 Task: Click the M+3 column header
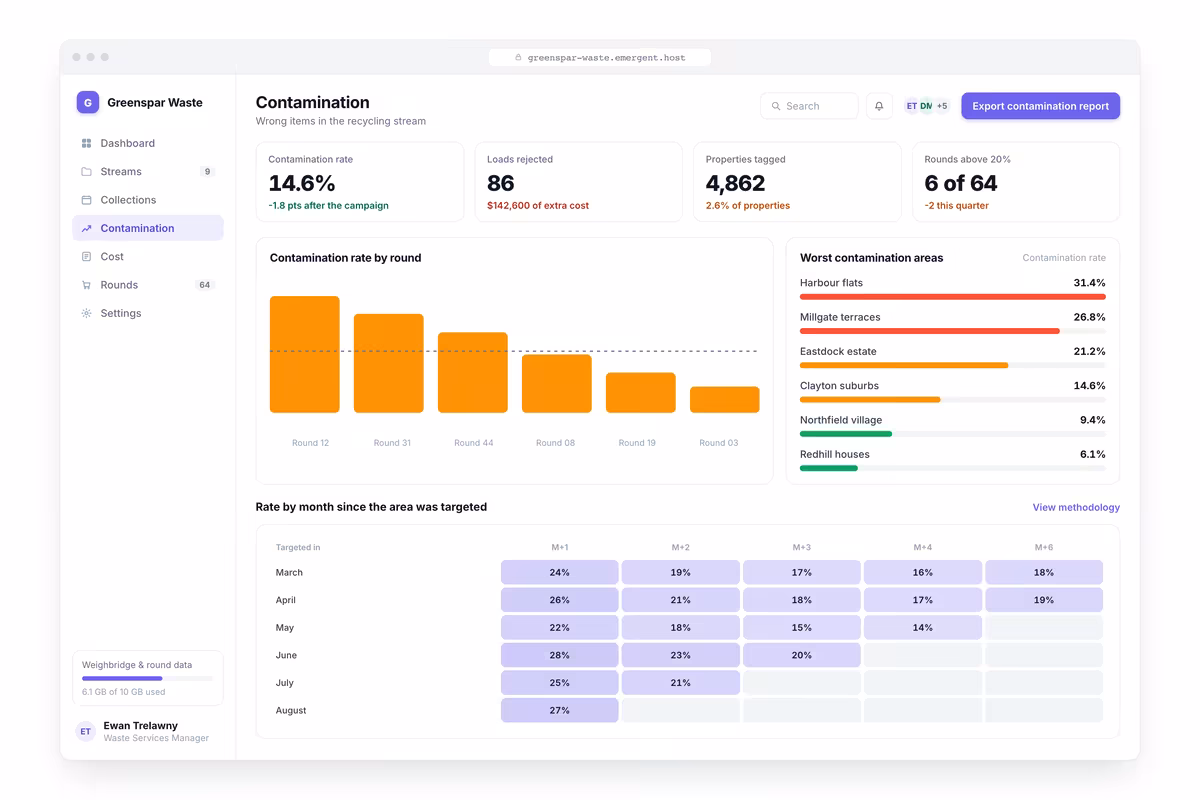(x=802, y=548)
